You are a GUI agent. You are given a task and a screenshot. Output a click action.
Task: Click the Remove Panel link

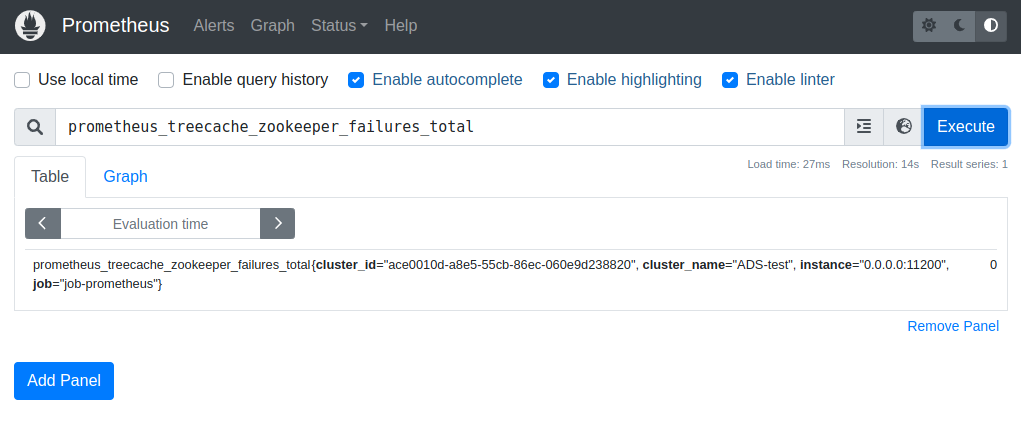(x=953, y=326)
